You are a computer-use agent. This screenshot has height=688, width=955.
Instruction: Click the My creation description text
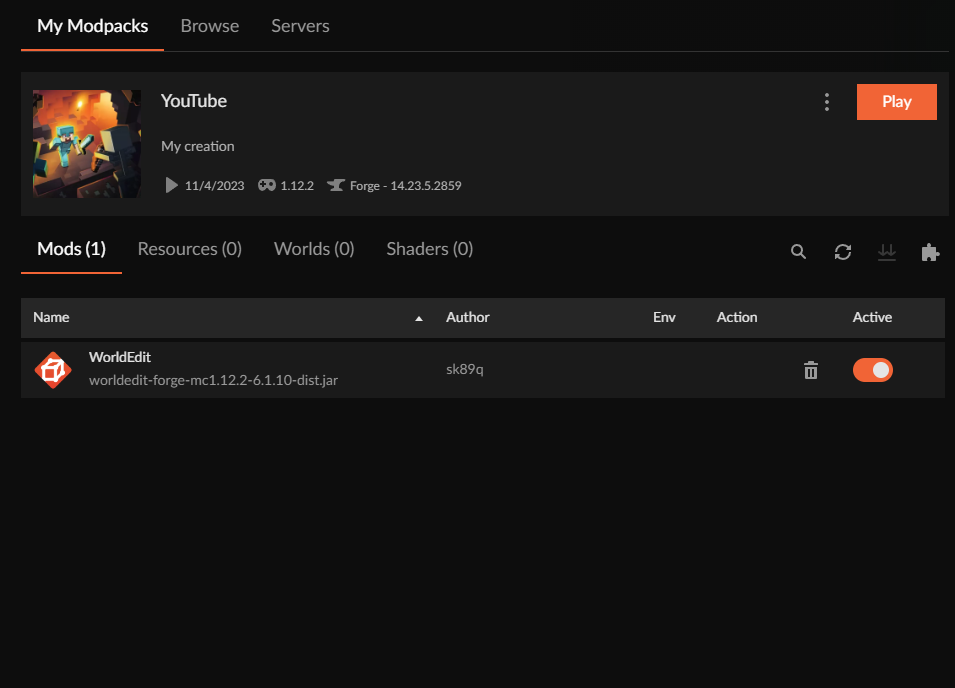tap(197, 146)
